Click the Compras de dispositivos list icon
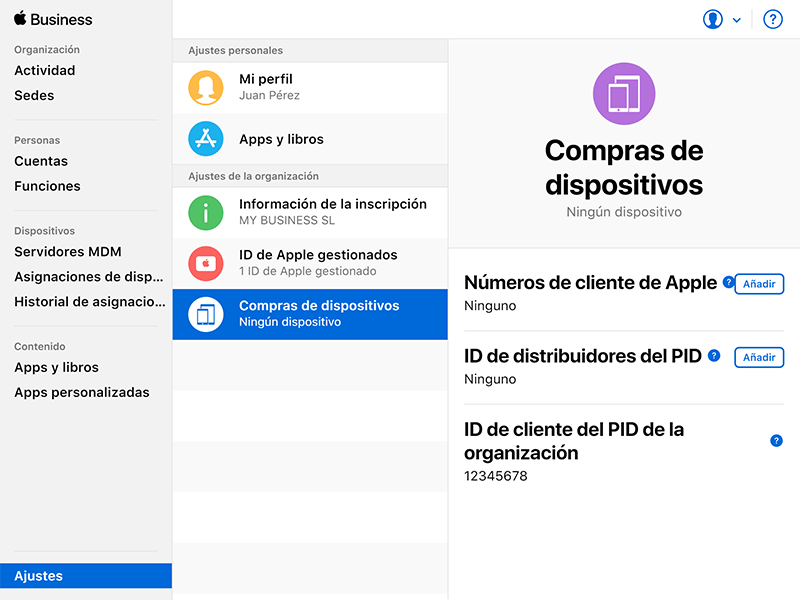The width and height of the screenshot is (800, 600). (206, 314)
